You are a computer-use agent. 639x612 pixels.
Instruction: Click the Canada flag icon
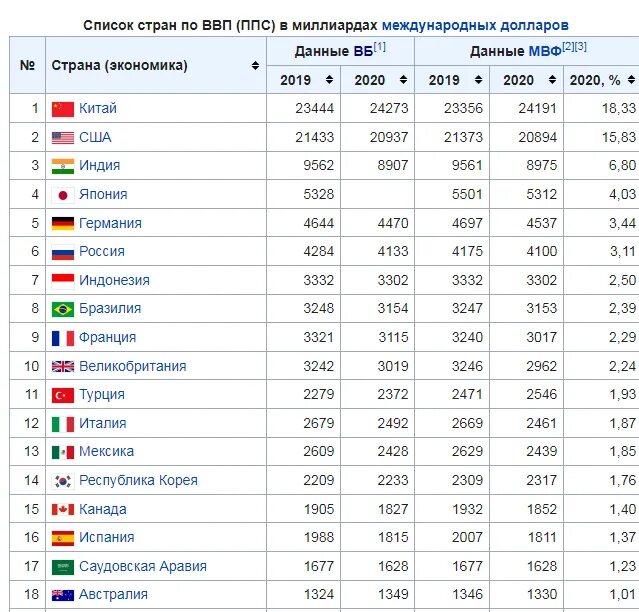point(63,509)
